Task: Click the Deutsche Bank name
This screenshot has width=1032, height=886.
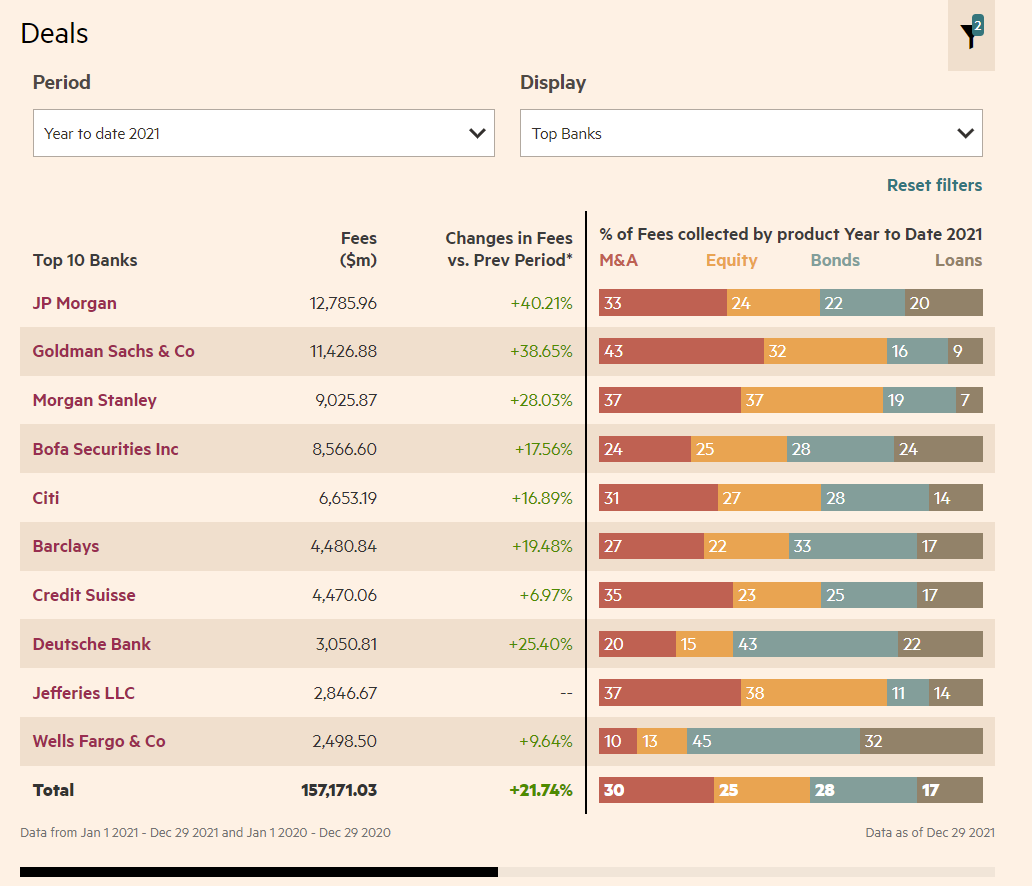Action: (91, 644)
